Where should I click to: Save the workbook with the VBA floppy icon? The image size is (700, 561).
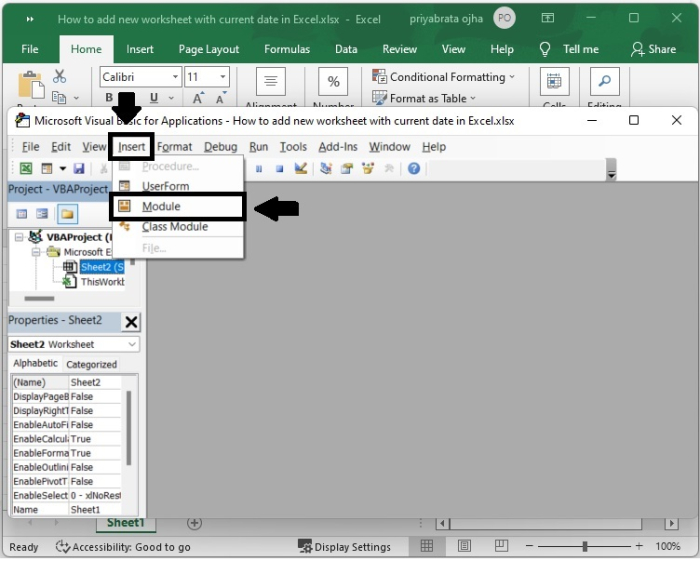pyautogui.click(x=79, y=168)
